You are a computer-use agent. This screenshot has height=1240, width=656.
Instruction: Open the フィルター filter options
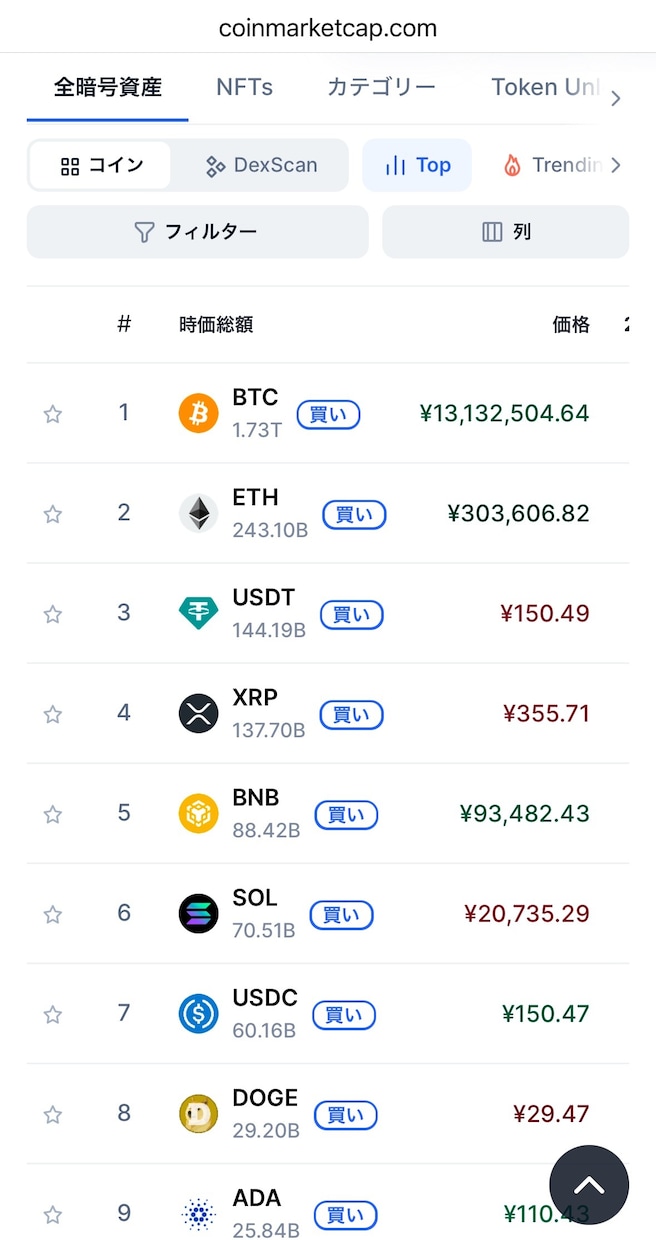tap(197, 232)
